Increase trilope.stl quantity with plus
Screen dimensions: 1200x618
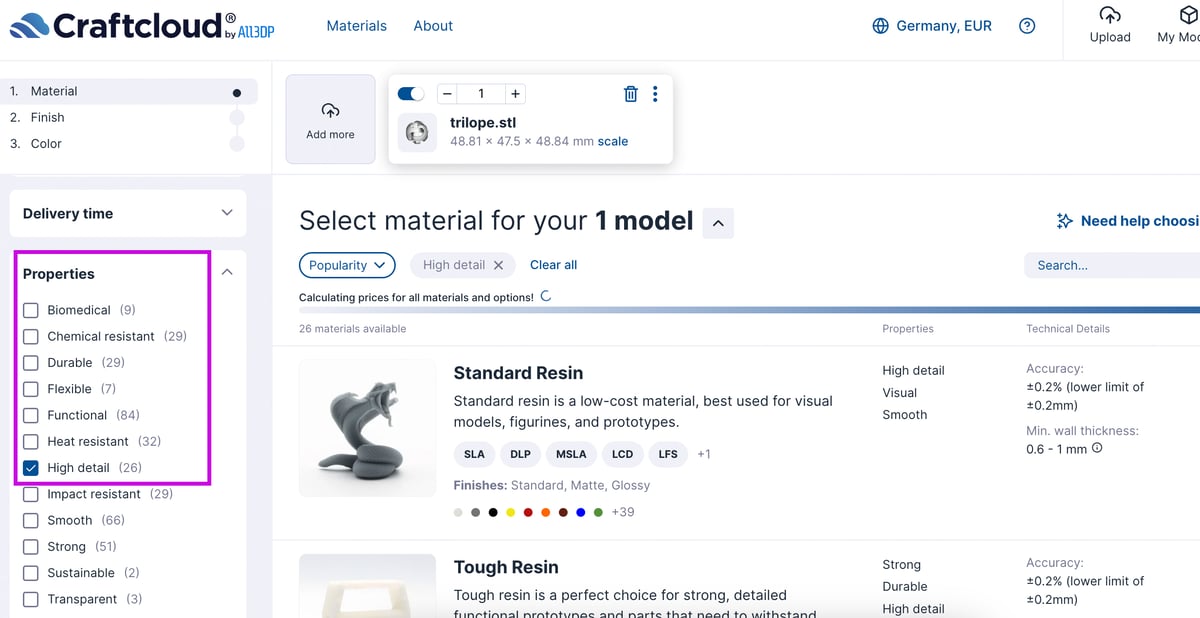pyautogui.click(x=515, y=93)
